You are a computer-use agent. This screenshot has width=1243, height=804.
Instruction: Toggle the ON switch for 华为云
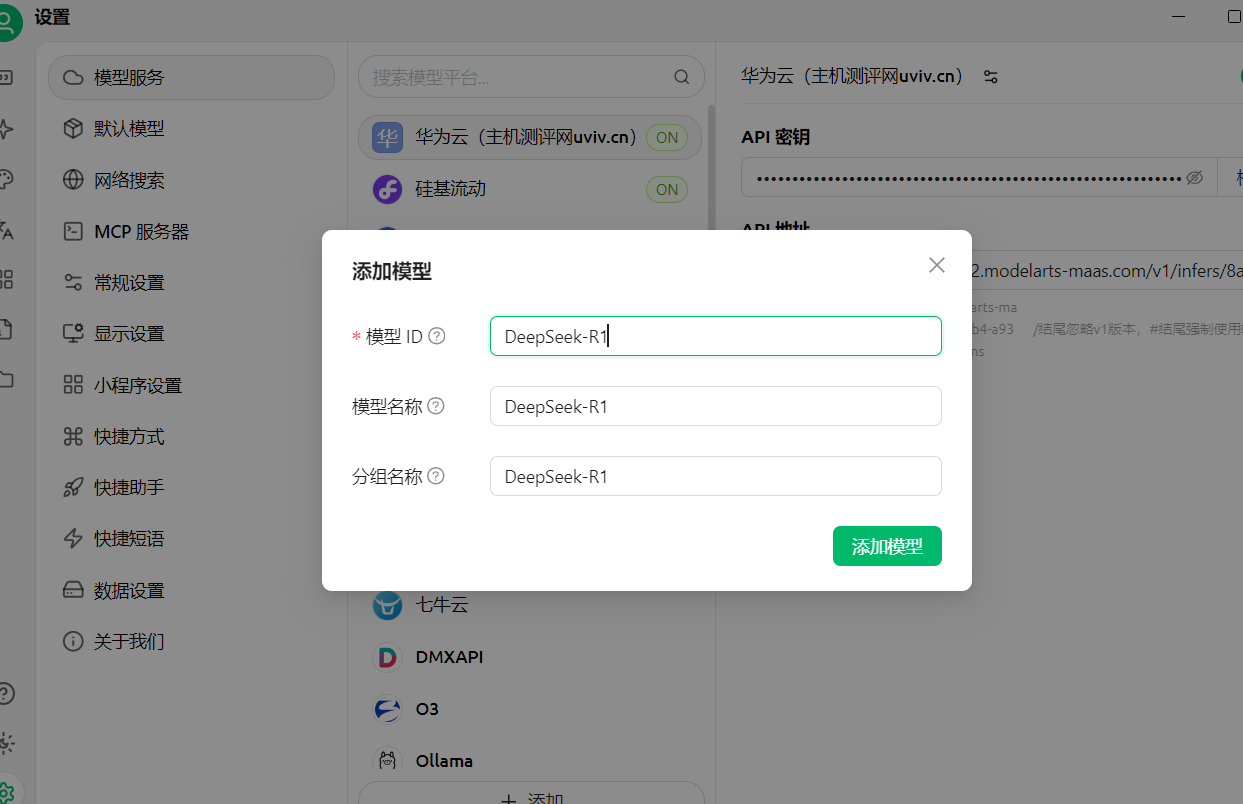tap(667, 138)
